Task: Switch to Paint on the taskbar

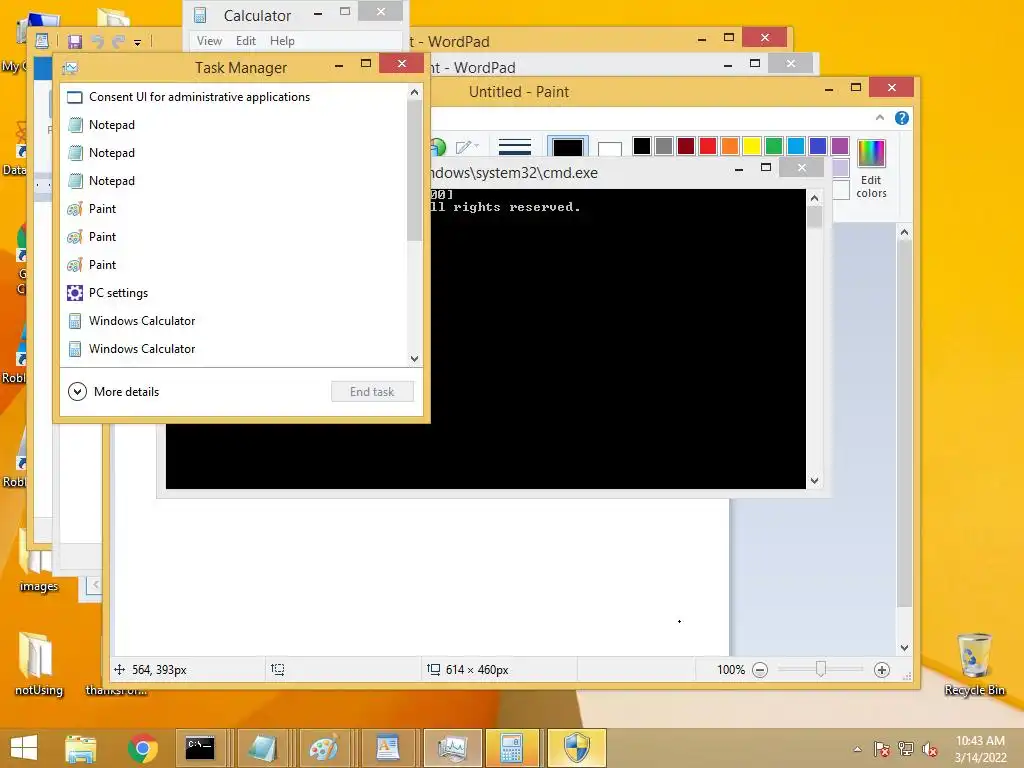Action: click(x=325, y=748)
